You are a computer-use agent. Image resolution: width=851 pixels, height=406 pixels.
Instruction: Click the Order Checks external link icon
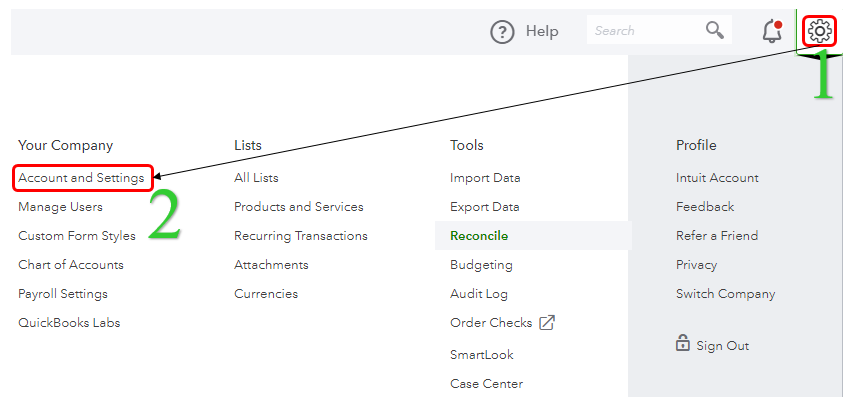point(547,323)
